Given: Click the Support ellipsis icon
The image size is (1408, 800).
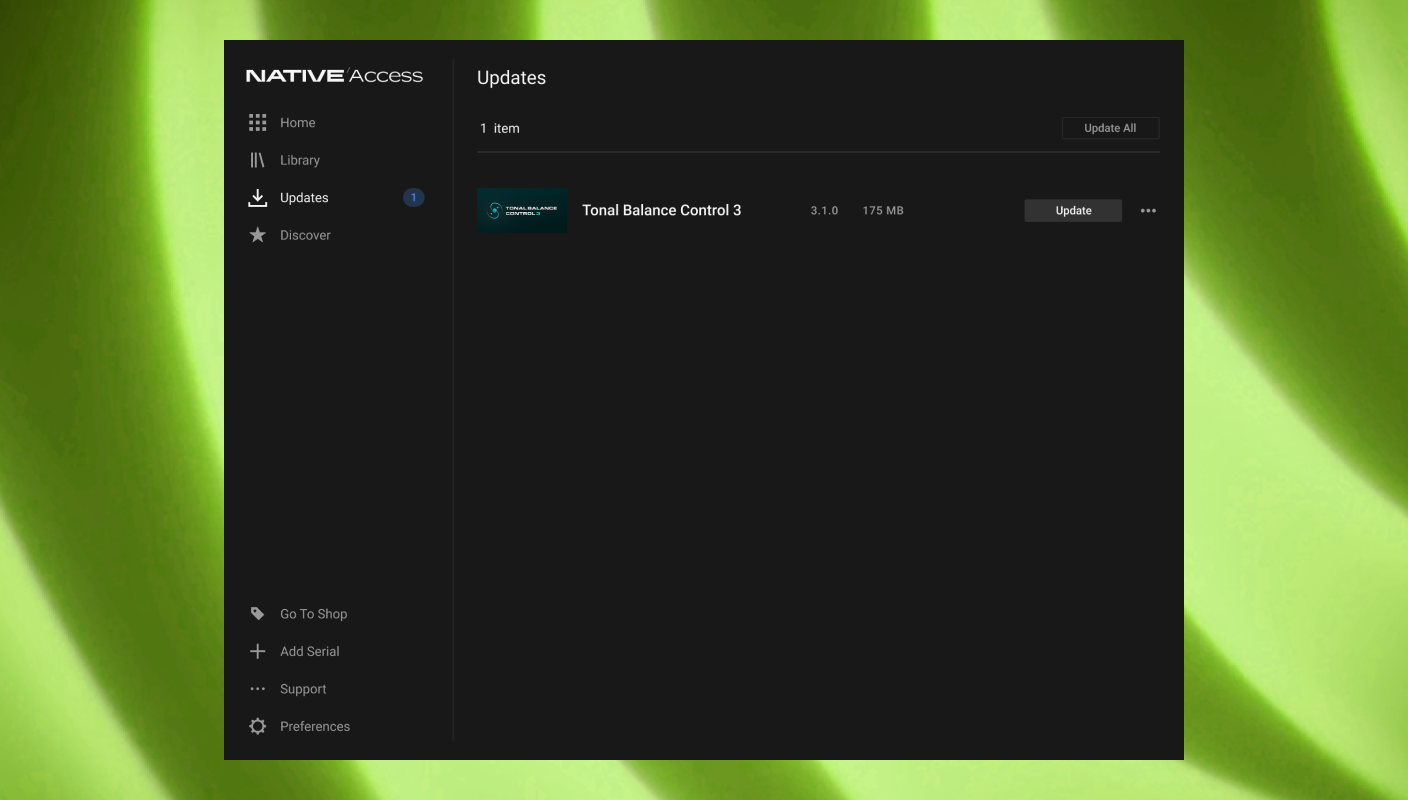Looking at the screenshot, I should pyautogui.click(x=258, y=689).
